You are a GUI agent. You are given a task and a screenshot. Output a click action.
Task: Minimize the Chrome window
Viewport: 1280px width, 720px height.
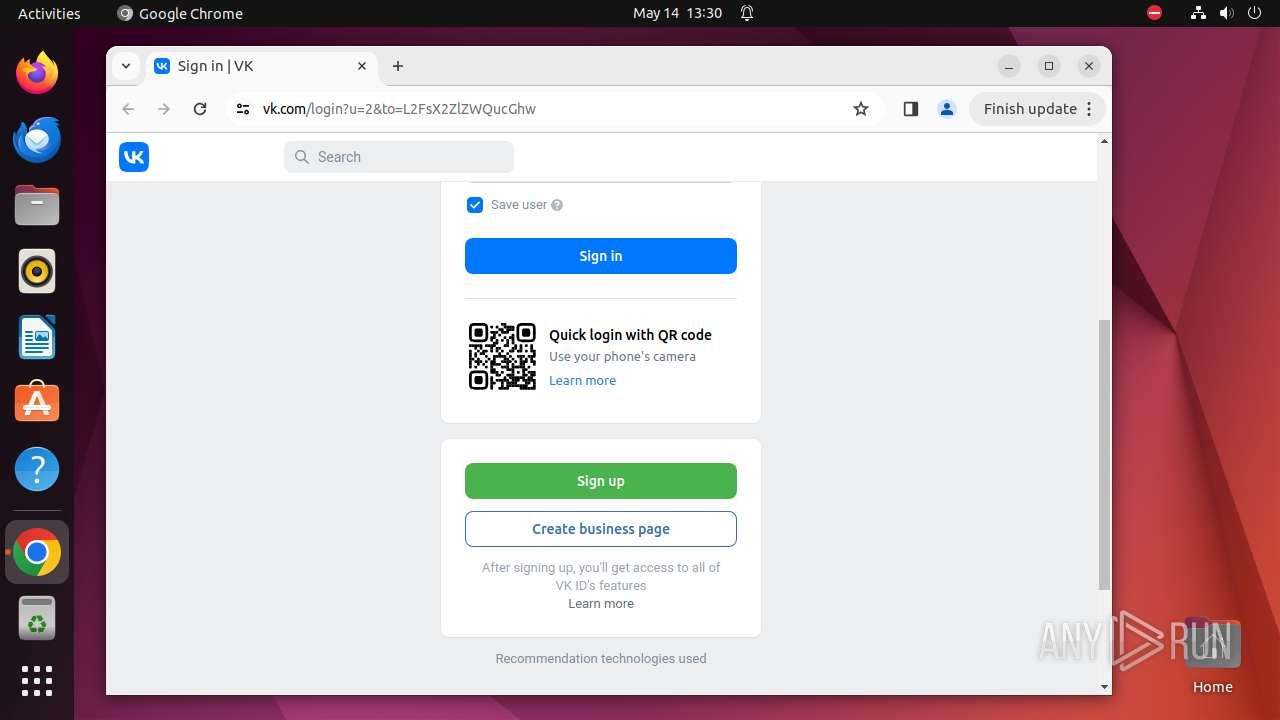coord(1009,66)
